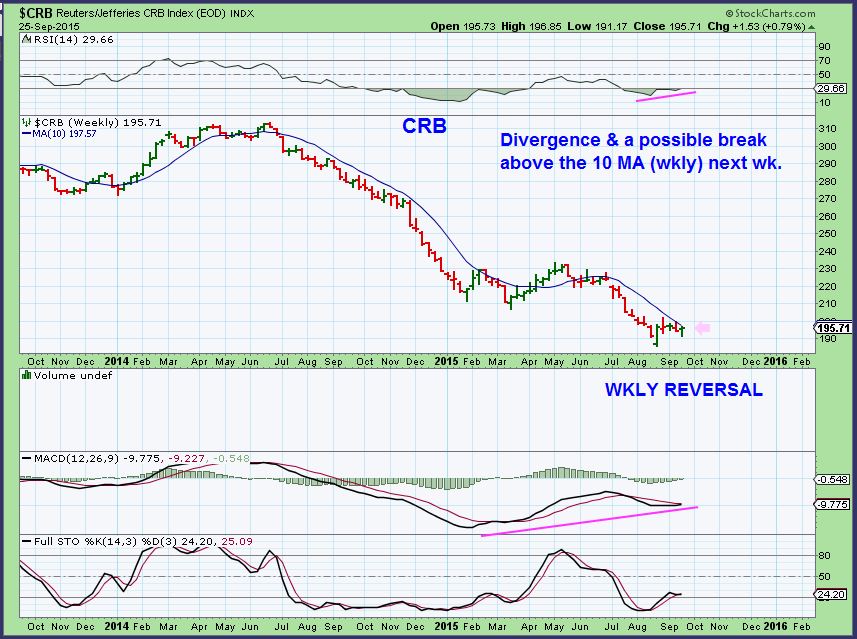Screen dimensions: 857x639
Task: Click the 195.71 price tag on right axis
Action: pos(833,328)
